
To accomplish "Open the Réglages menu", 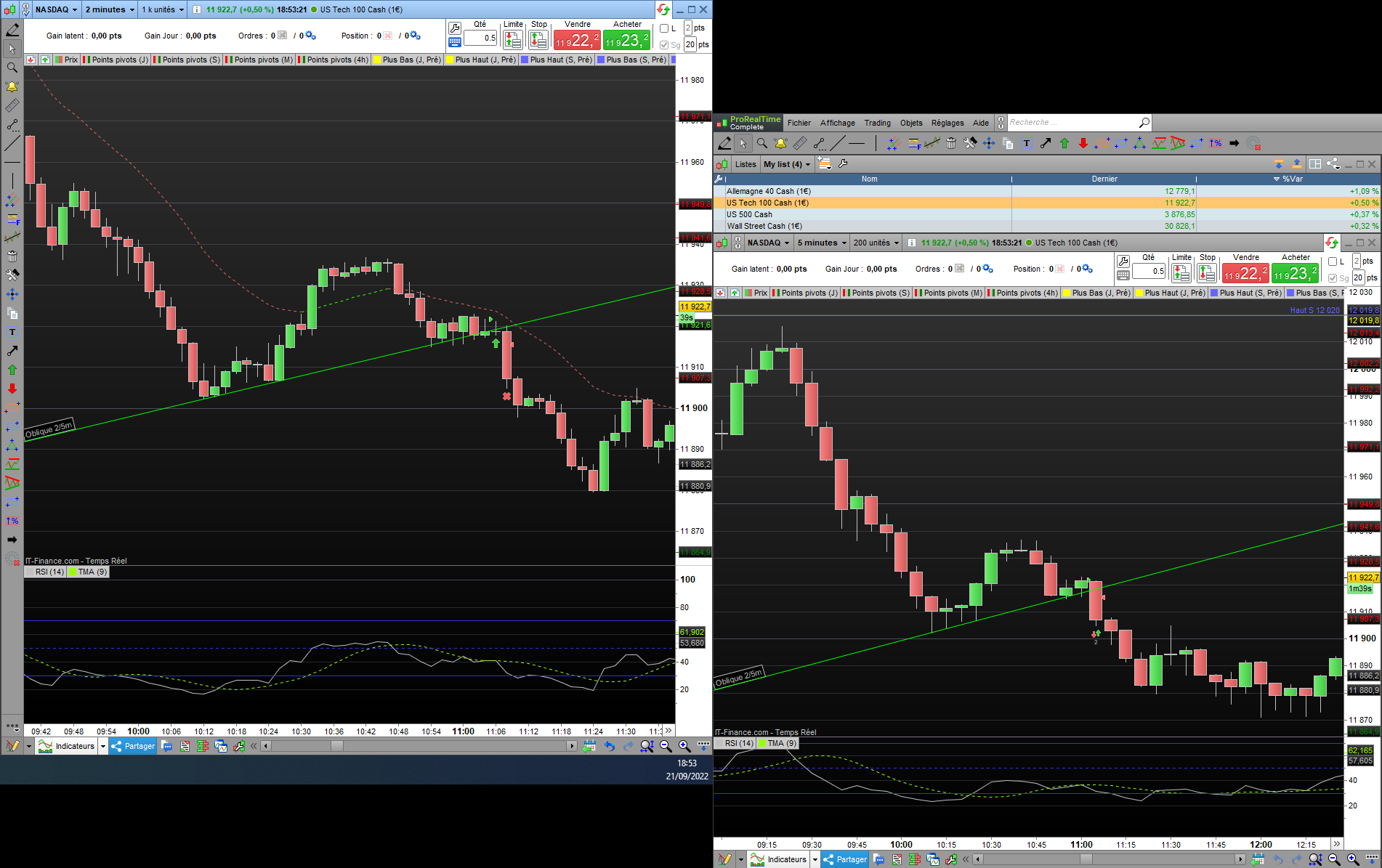I will [x=947, y=123].
